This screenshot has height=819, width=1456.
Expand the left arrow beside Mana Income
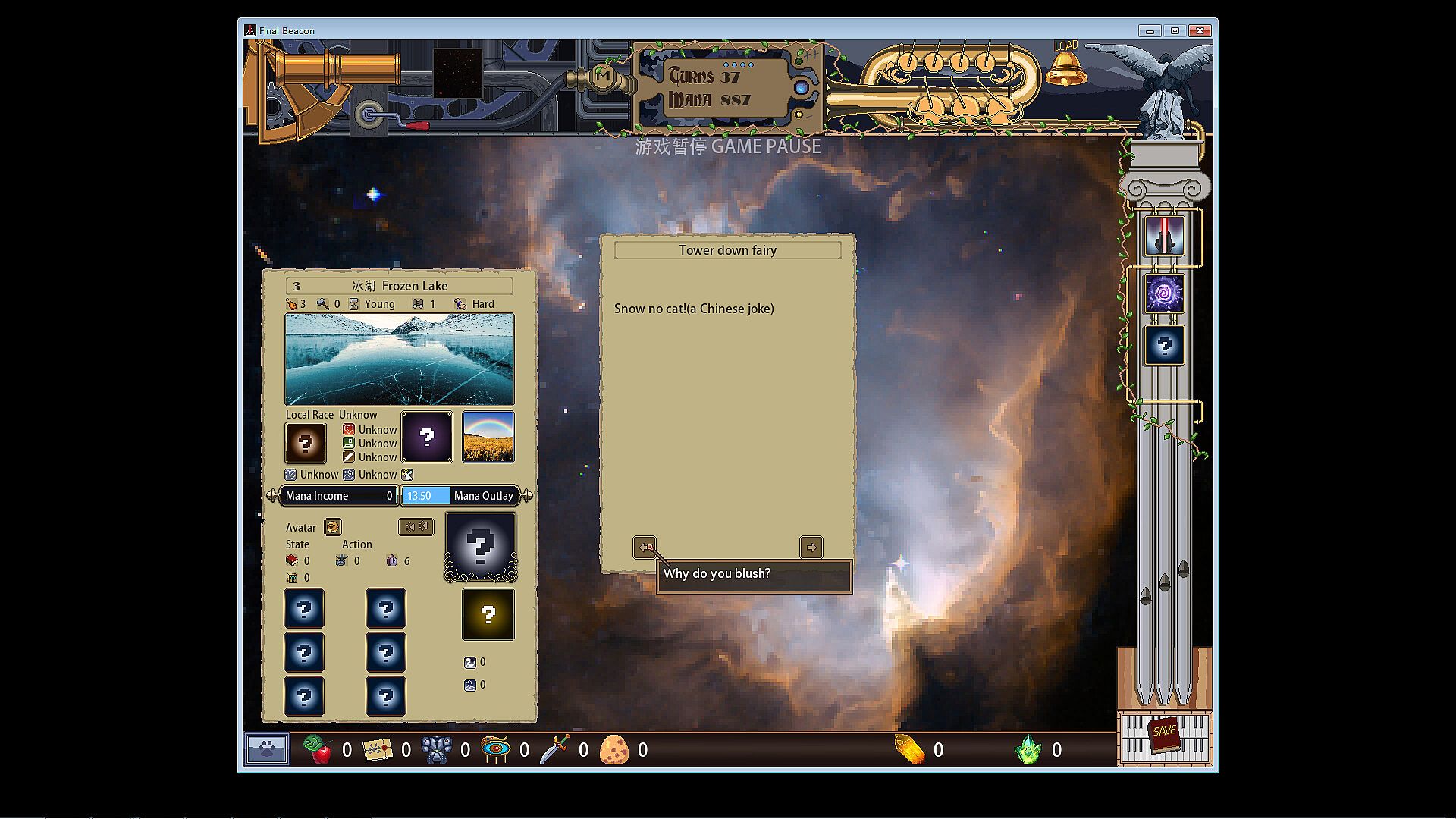(272, 495)
